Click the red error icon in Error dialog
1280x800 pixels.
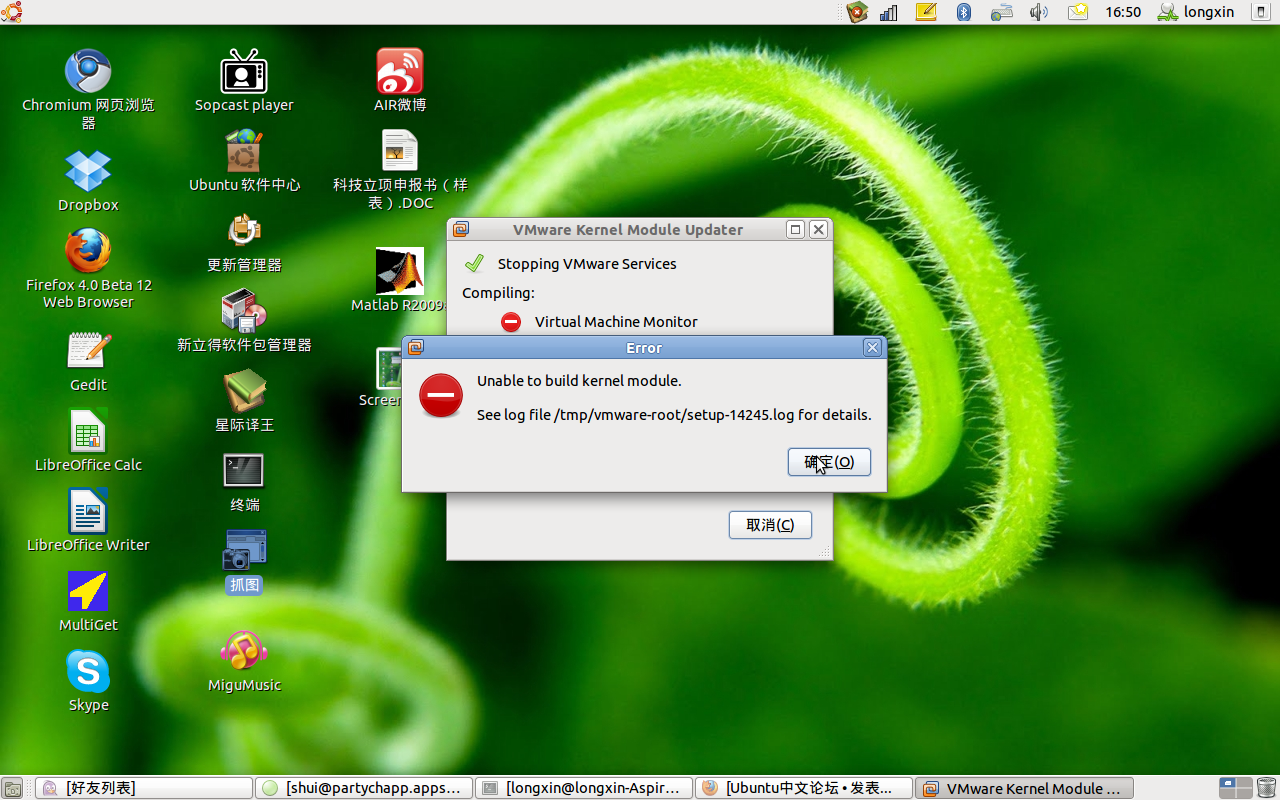[x=441, y=396]
